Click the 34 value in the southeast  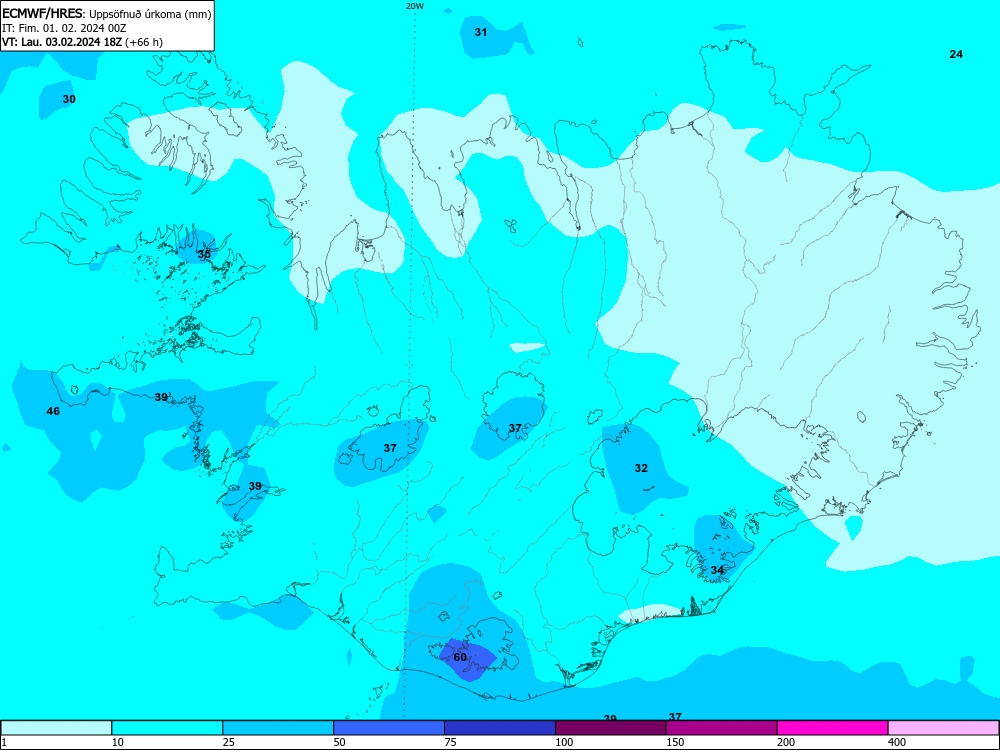(x=717, y=570)
